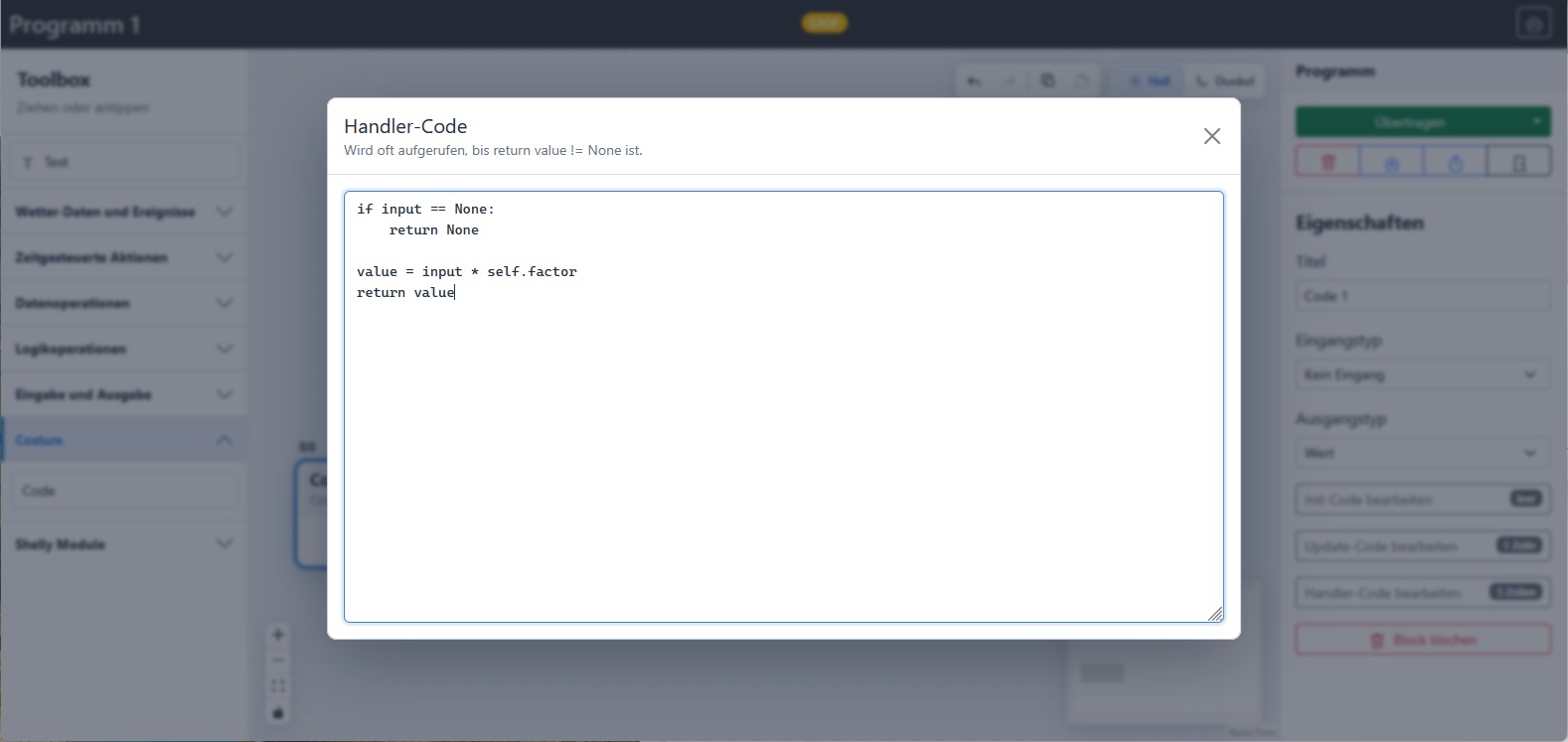
Task: Click Handler-Code bearbeiten button
Action: point(1423,593)
